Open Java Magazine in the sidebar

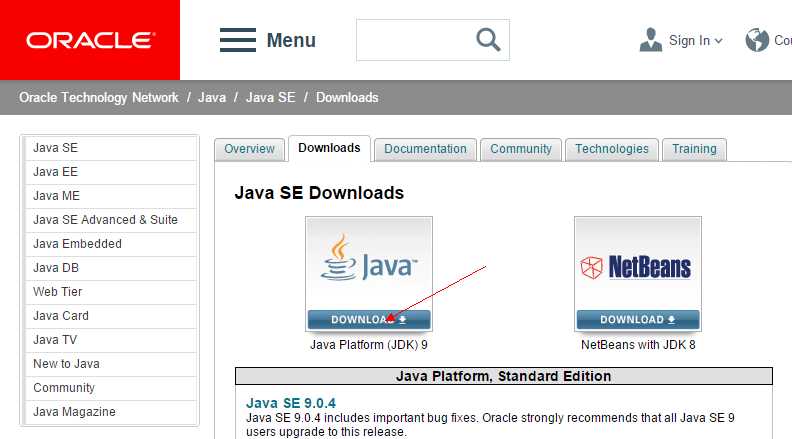(x=111, y=412)
